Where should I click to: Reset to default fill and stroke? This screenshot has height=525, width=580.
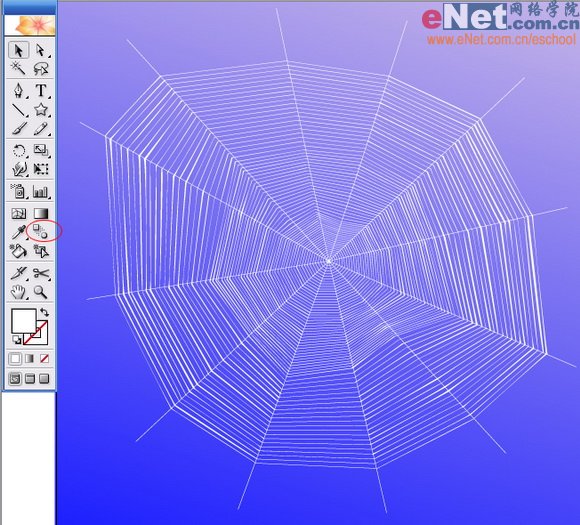[17, 340]
